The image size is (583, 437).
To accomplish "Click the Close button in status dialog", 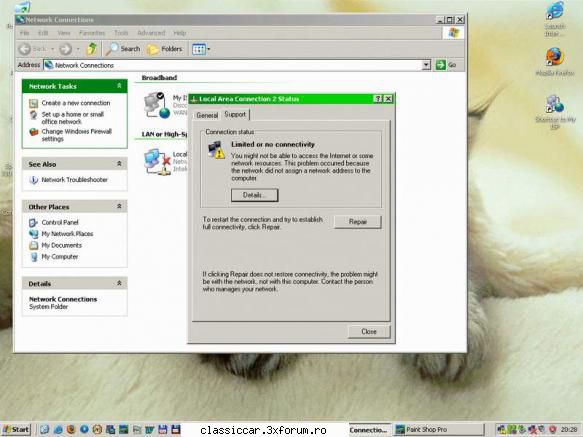I will pyautogui.click(x=369, y=331).
